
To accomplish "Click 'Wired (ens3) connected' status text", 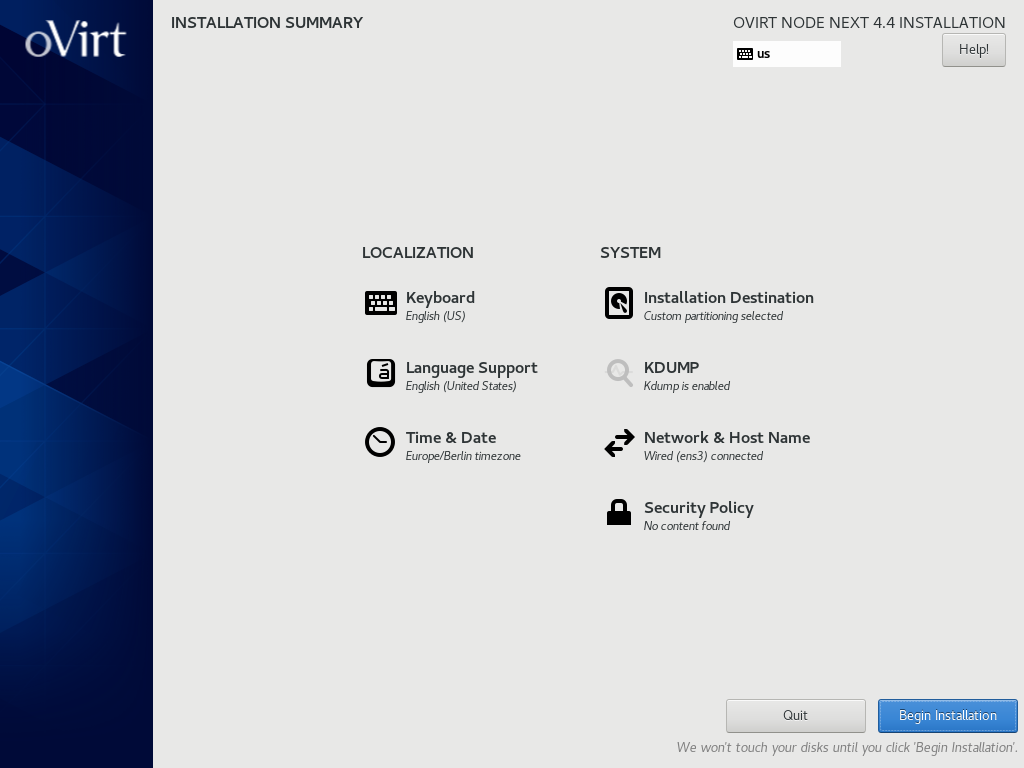I will tap(703, 456).
